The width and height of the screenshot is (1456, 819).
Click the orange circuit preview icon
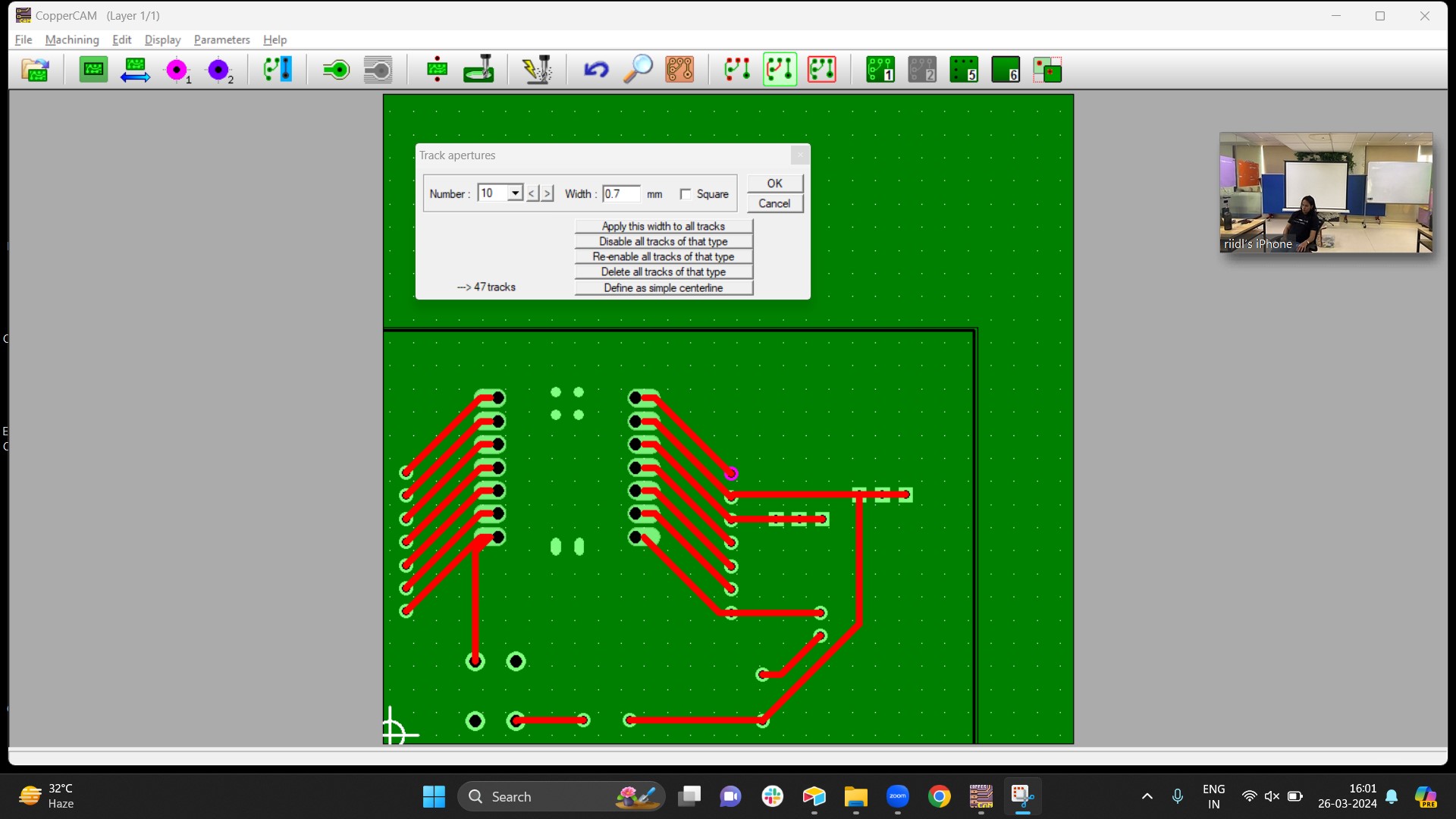679,71
